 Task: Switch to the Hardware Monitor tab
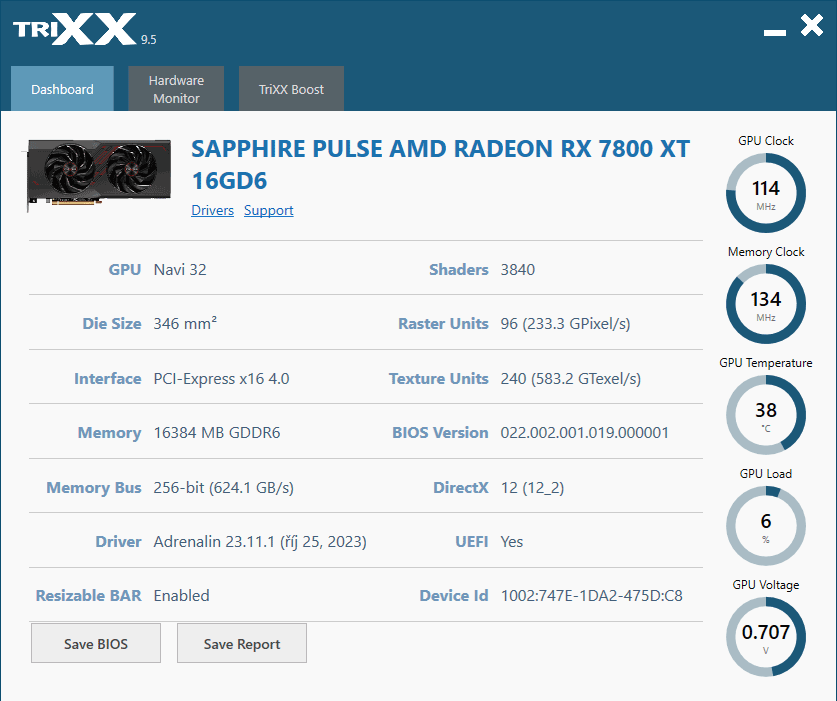(176, 88)
